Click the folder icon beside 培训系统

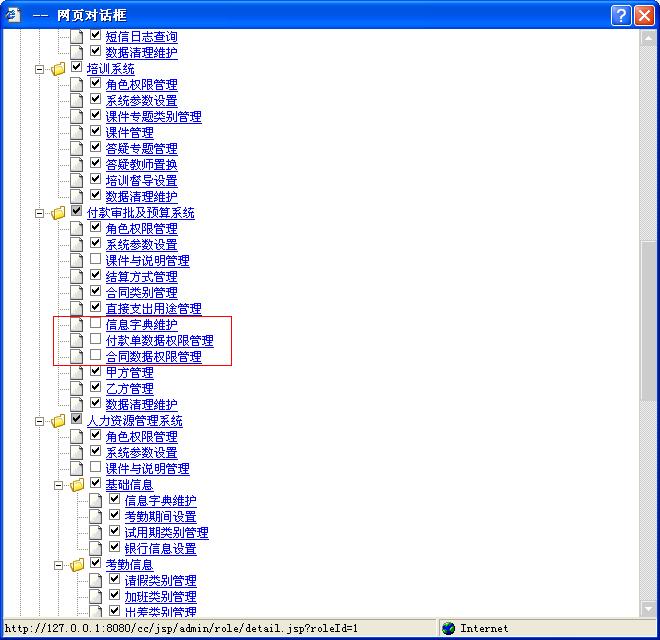pos(58,69)
